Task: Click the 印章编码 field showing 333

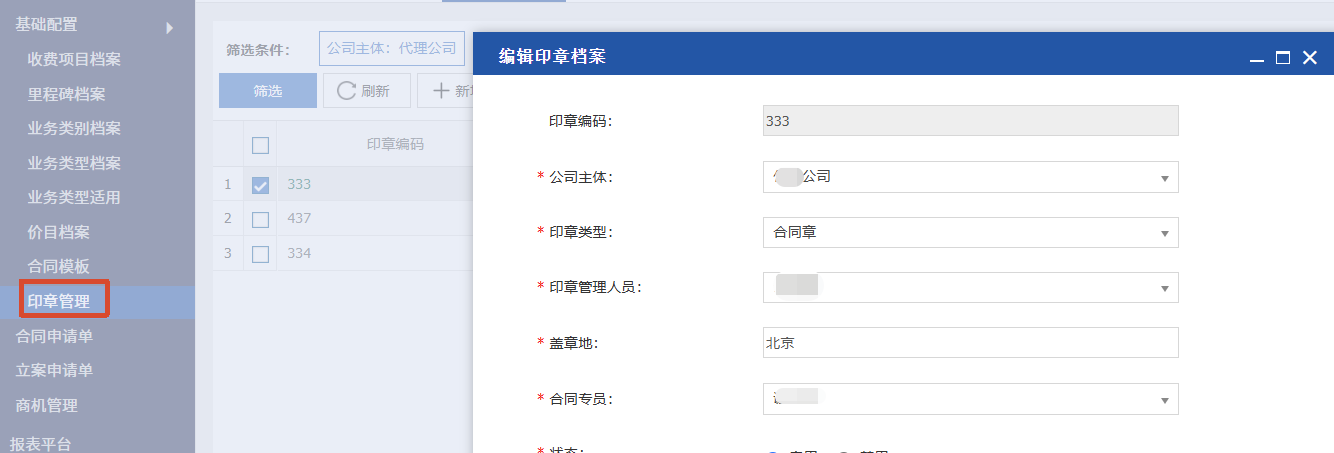Action: 970,121
